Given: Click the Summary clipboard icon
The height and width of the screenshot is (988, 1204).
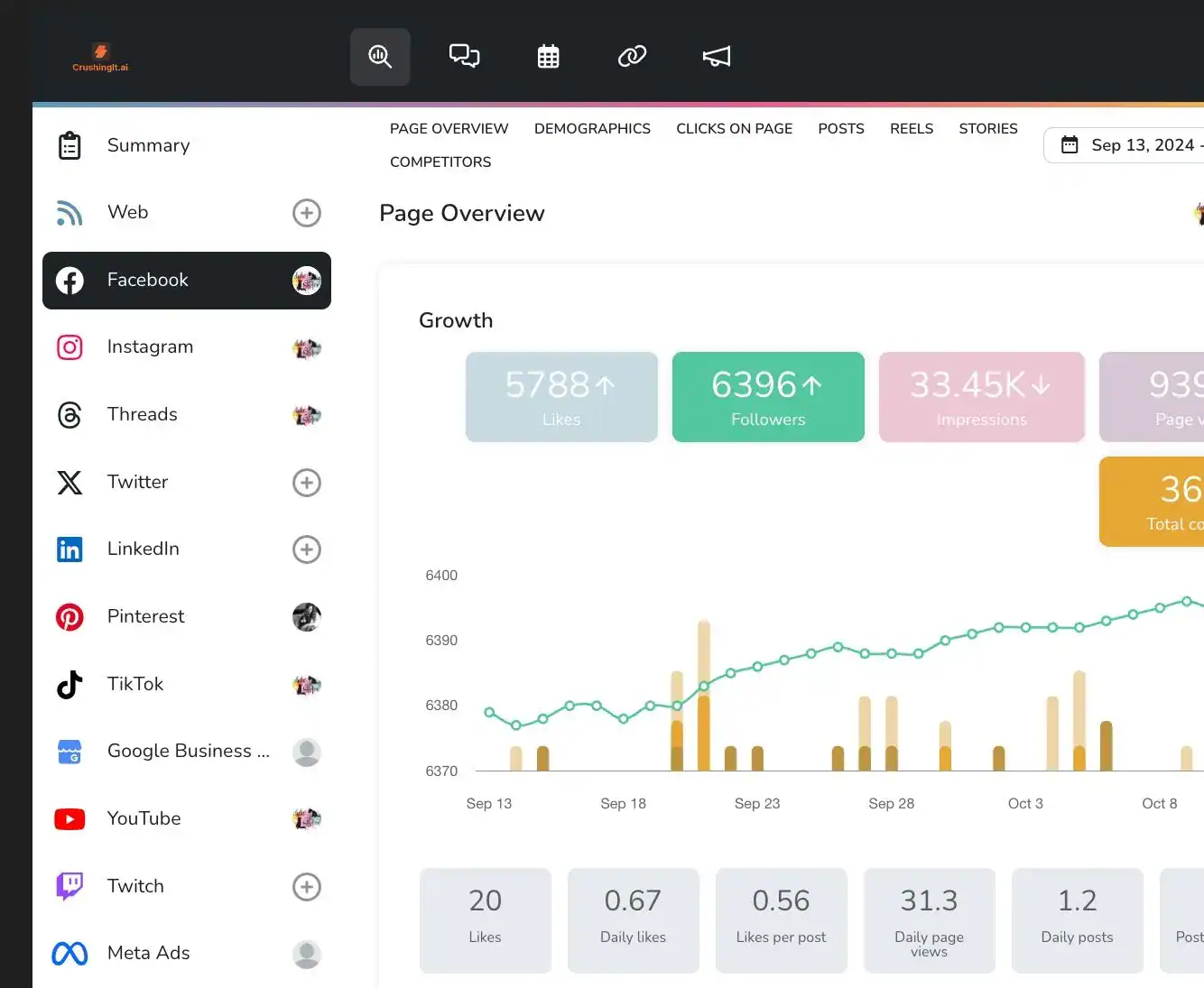Looking at the screenshot, I should point(69,145).
